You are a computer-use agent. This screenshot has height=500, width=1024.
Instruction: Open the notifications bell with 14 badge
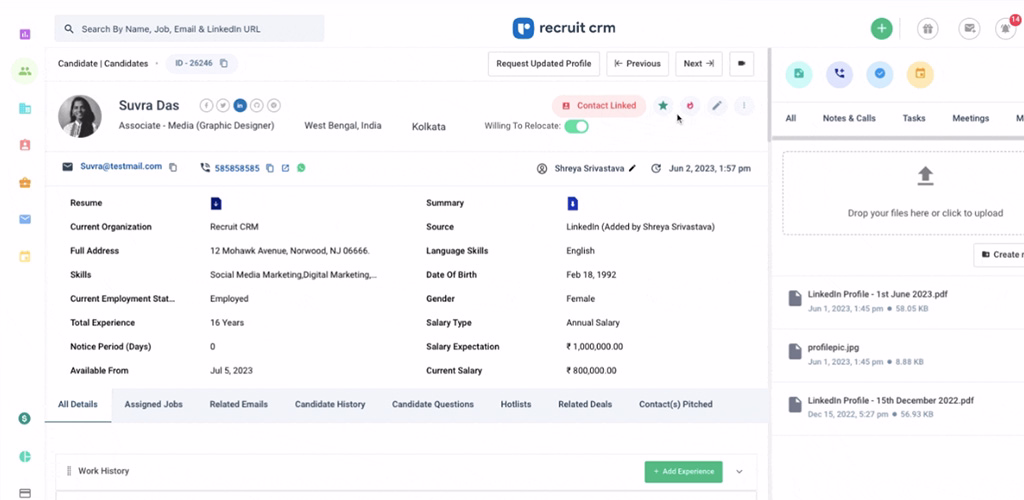pos(1006,29)
